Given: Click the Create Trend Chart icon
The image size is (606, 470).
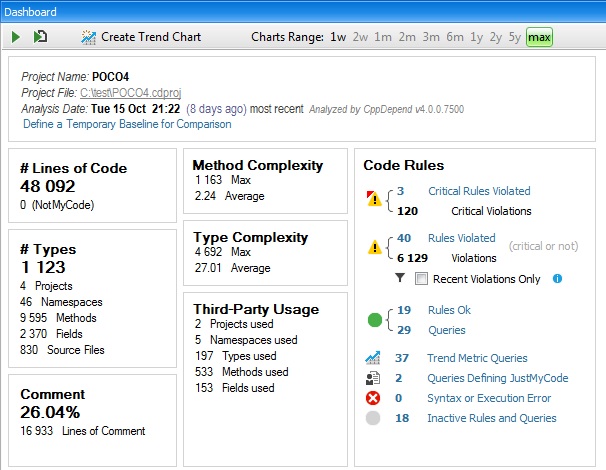Looking at the screenshot, I should [88, 37].
